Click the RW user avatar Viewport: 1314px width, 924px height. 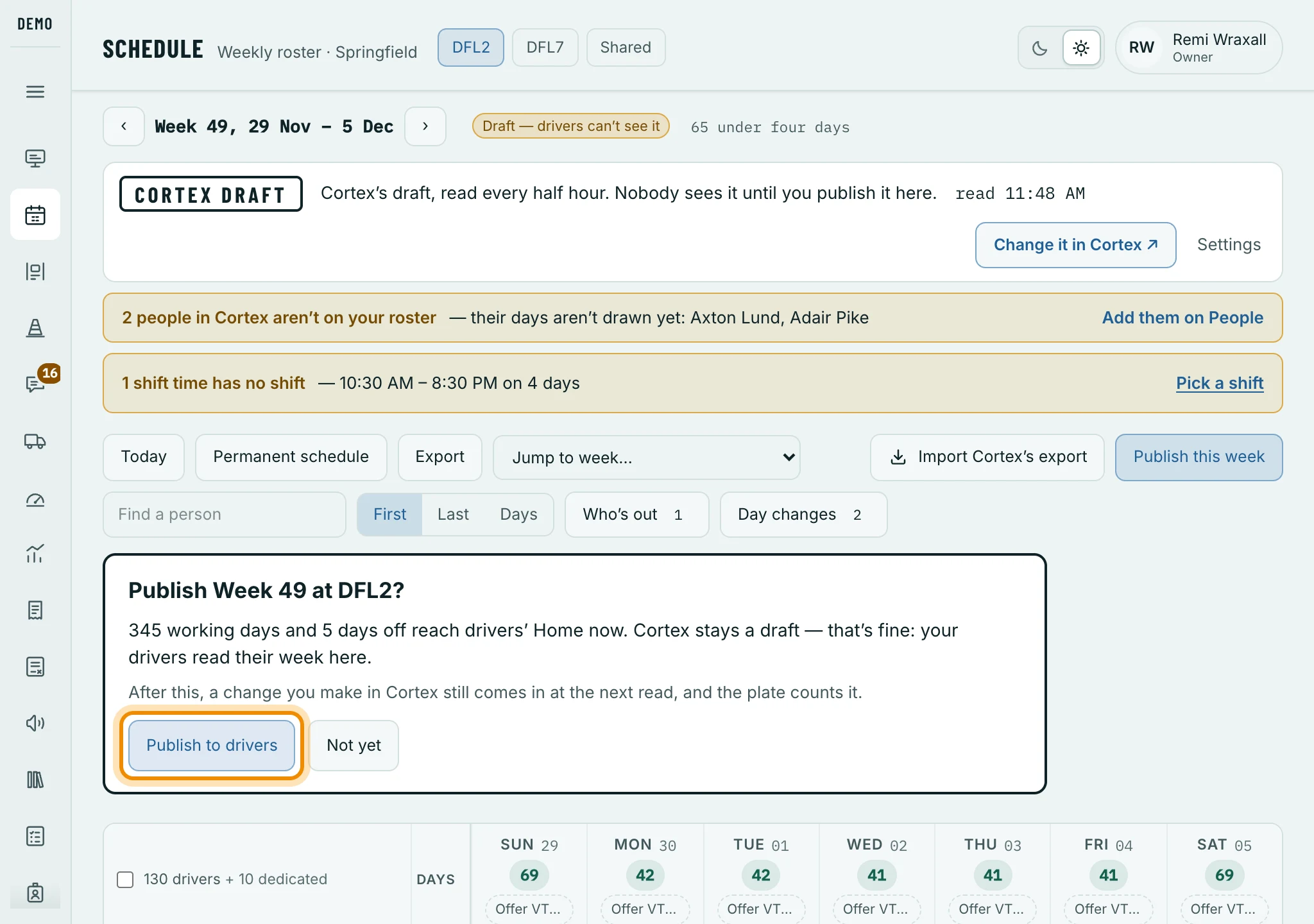[1141, 47]
